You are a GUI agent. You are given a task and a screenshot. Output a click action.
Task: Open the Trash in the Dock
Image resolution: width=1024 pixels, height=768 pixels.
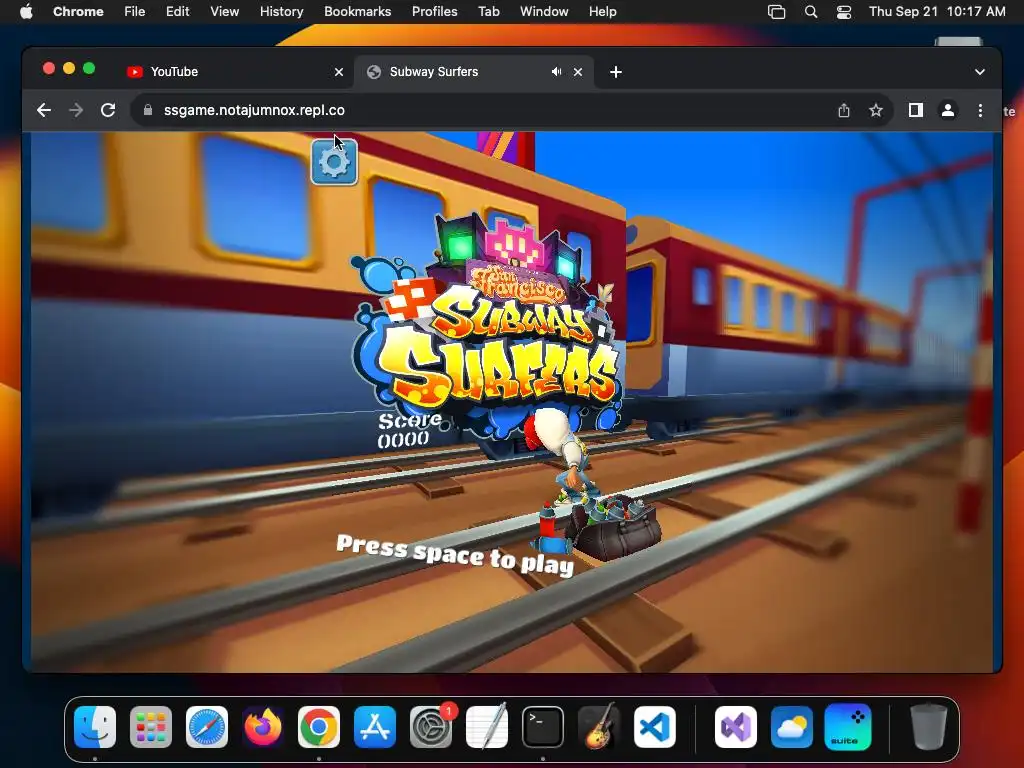(929, 727)
